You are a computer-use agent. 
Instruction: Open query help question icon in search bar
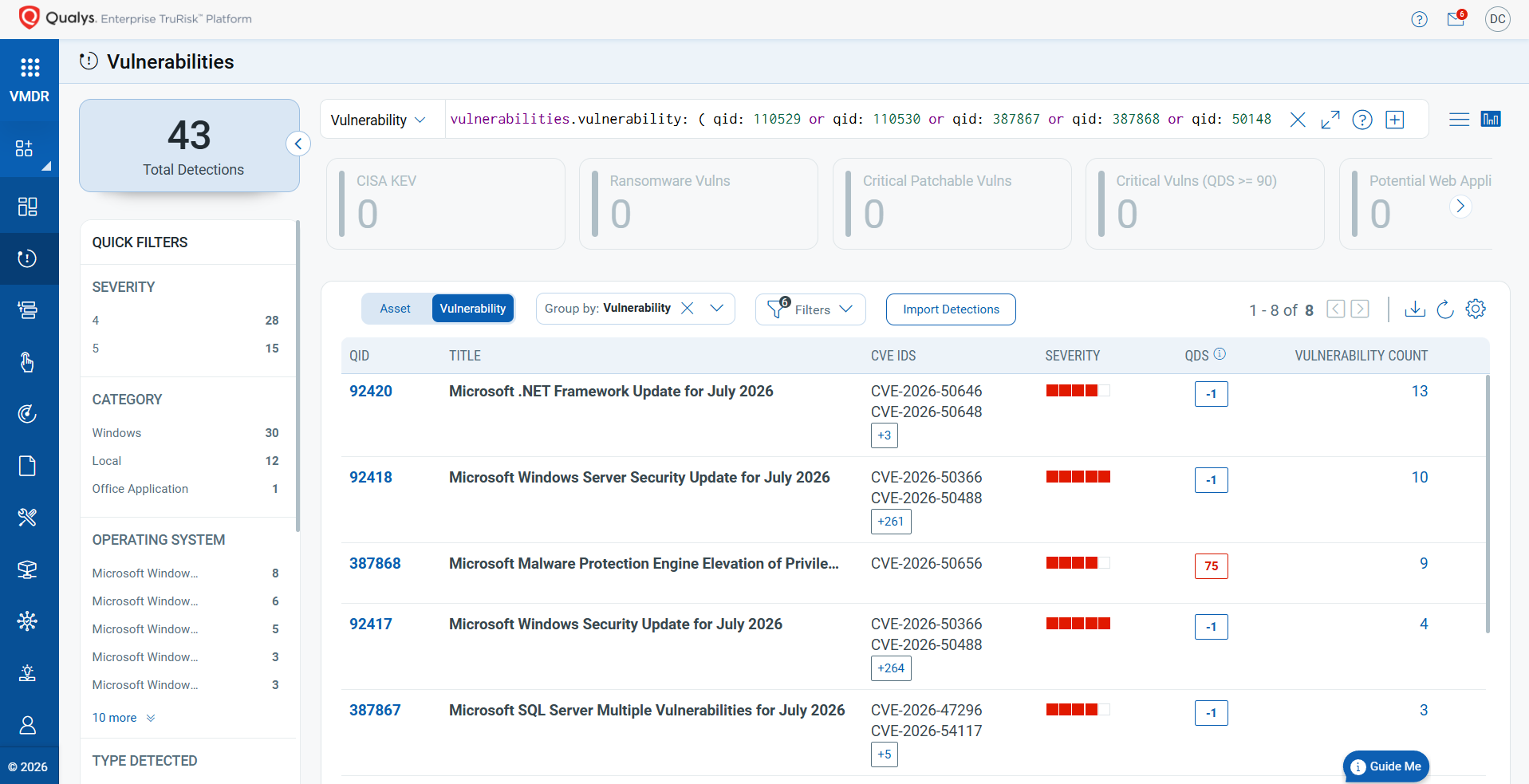[1362, 120]
